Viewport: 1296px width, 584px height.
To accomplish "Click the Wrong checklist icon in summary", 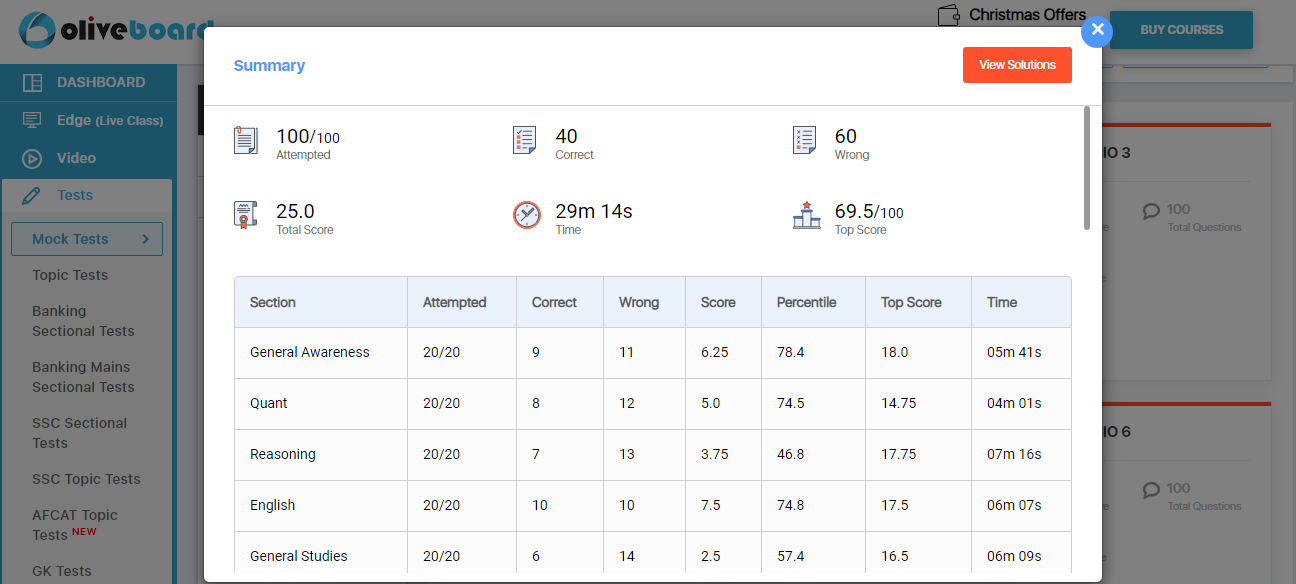I will (x=804, y=140).
